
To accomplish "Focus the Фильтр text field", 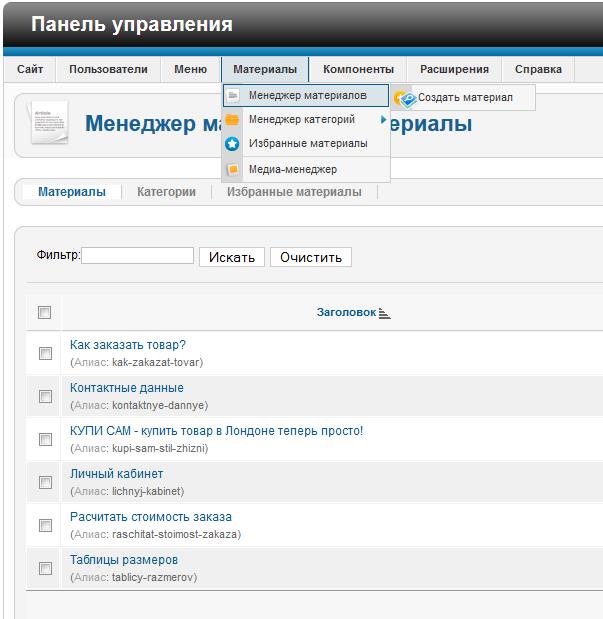I will click(x=137, y=255).
